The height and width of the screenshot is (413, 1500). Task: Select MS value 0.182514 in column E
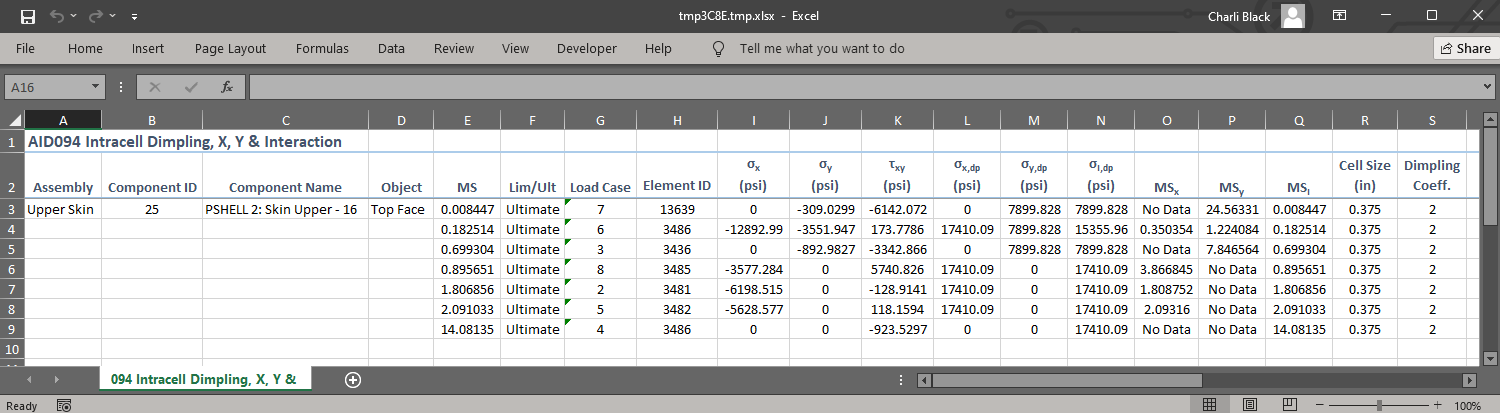466,229
